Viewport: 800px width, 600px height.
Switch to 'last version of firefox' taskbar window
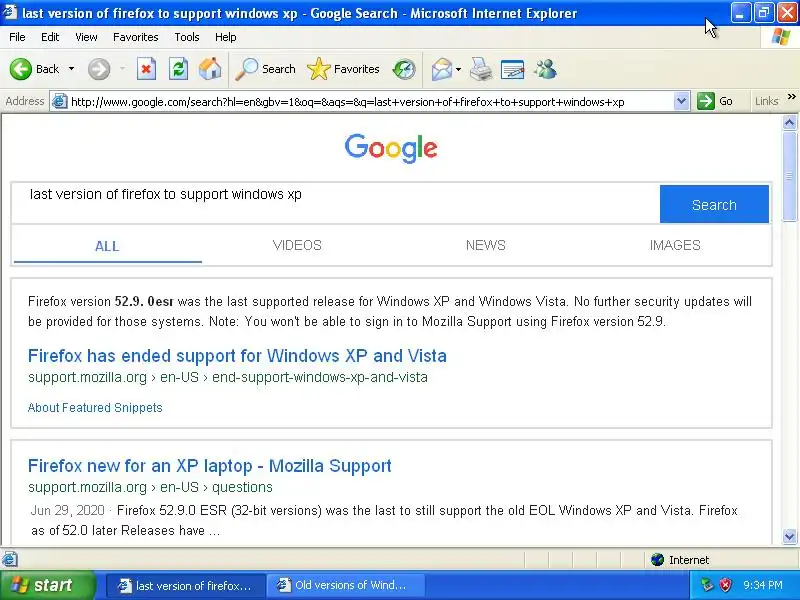point(186,586)
